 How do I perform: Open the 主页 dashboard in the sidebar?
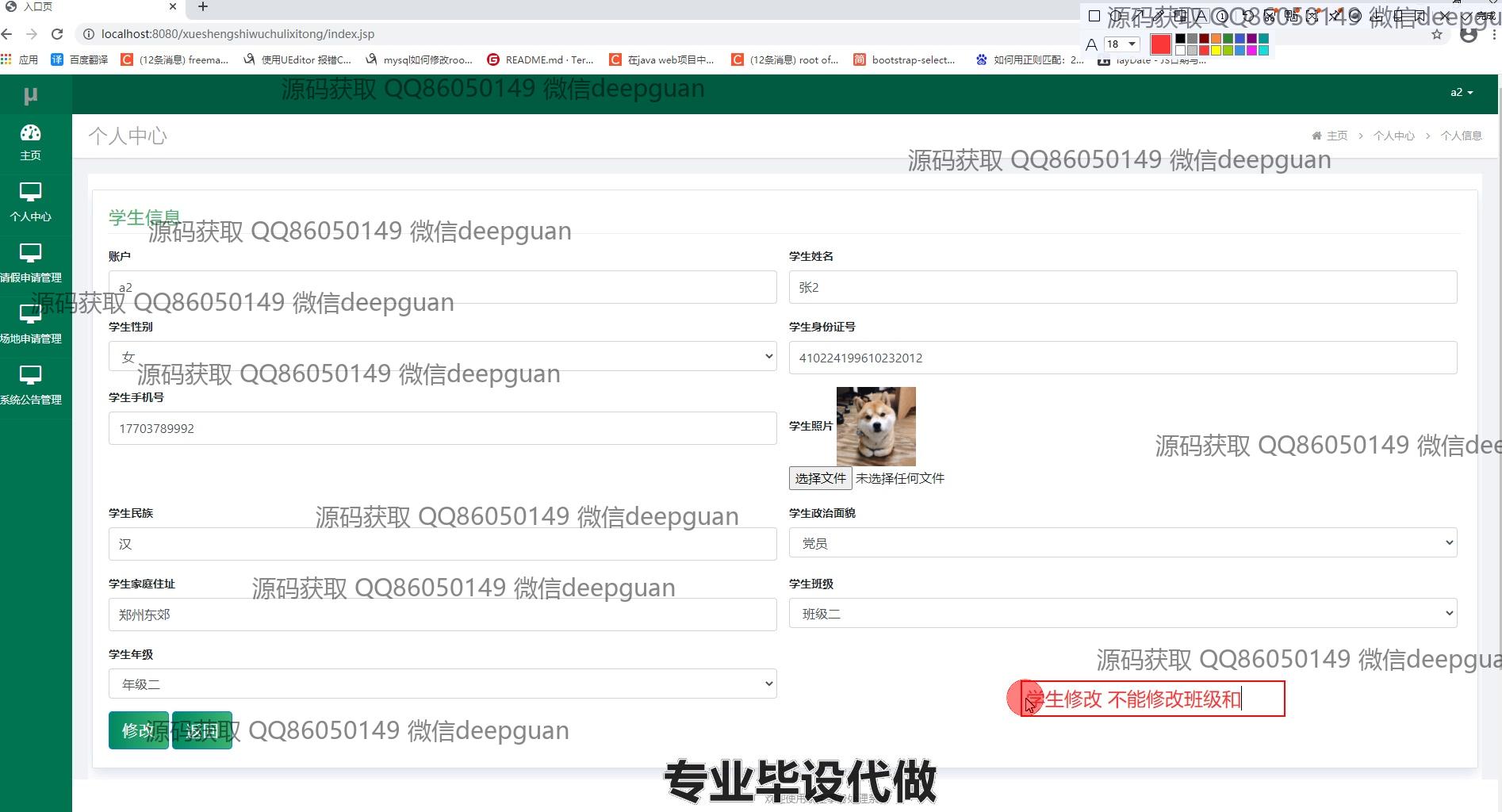(x=31, y=142)
